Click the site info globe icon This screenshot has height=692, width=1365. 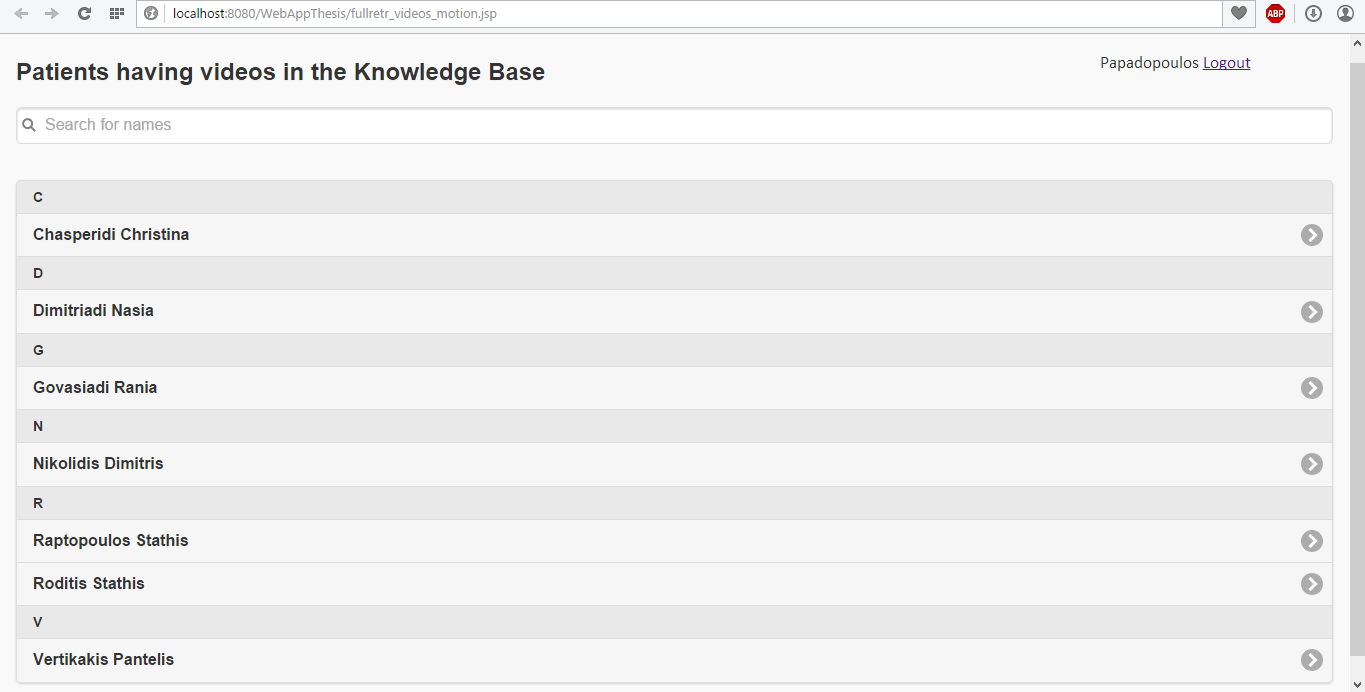[151, 13]
